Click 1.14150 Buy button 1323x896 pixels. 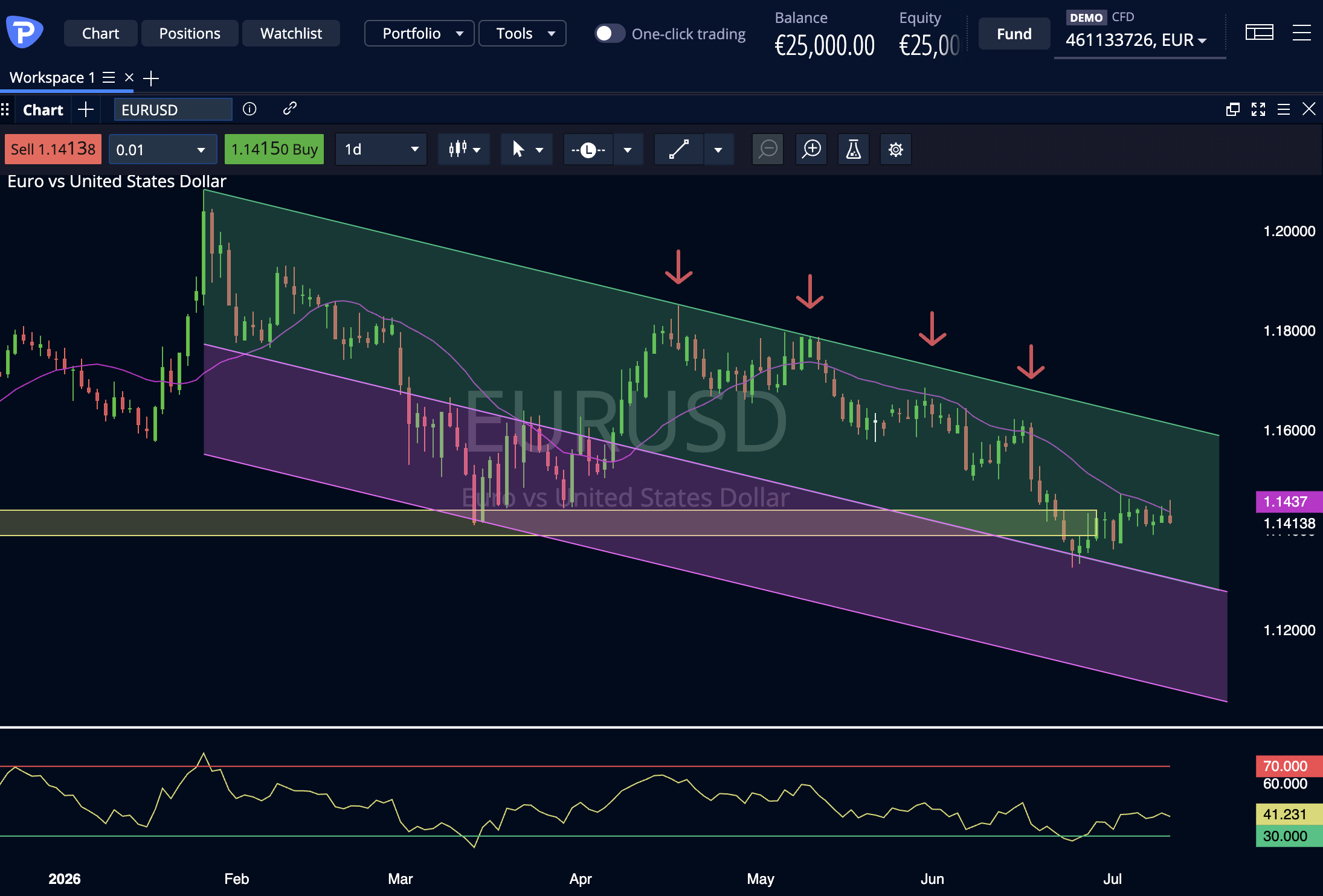point(274,149)
